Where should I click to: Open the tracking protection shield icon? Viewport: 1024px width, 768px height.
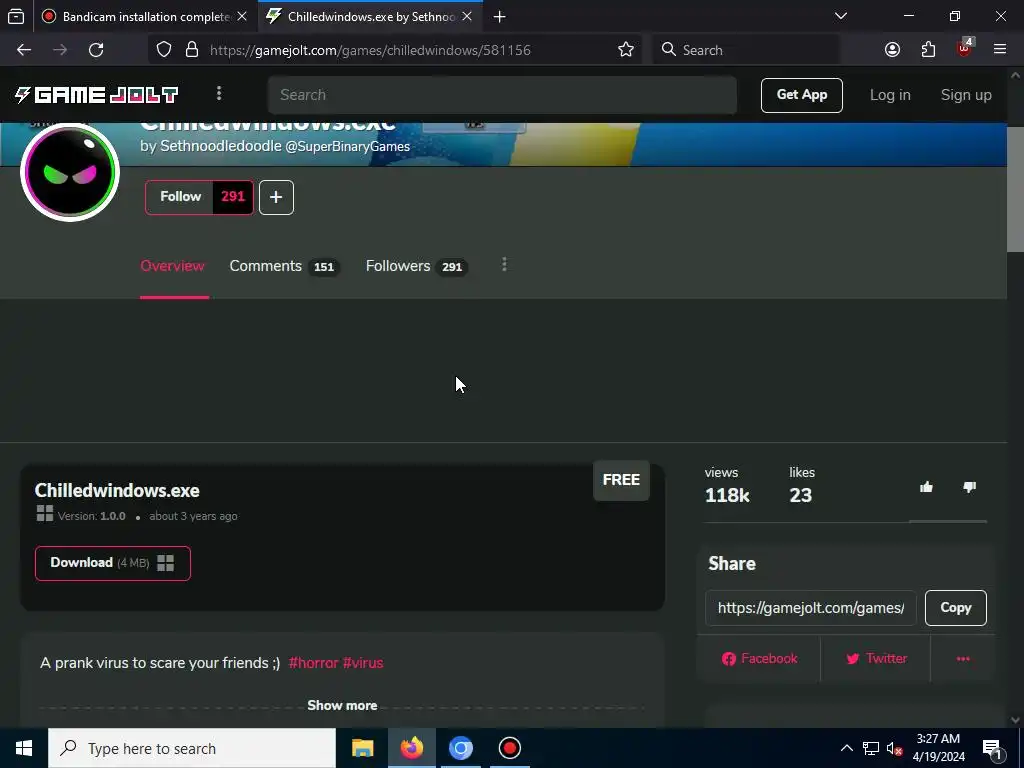(164, 50)
